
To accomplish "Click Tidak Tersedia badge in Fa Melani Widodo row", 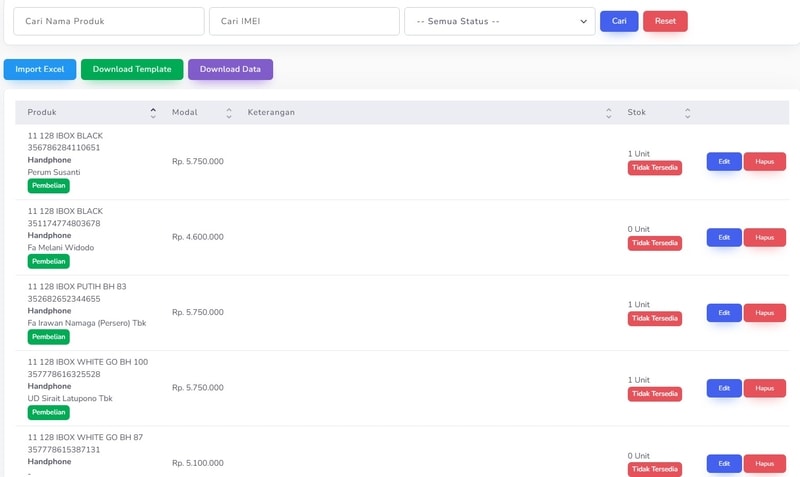I will (655, 243).
